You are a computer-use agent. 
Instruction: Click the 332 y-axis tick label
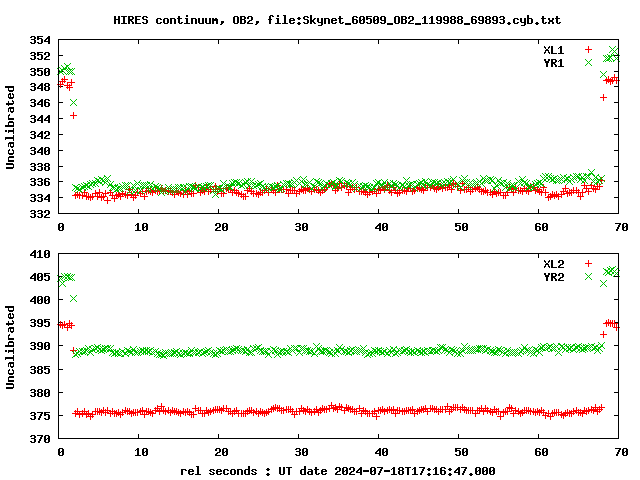click(x=40, y=213)
